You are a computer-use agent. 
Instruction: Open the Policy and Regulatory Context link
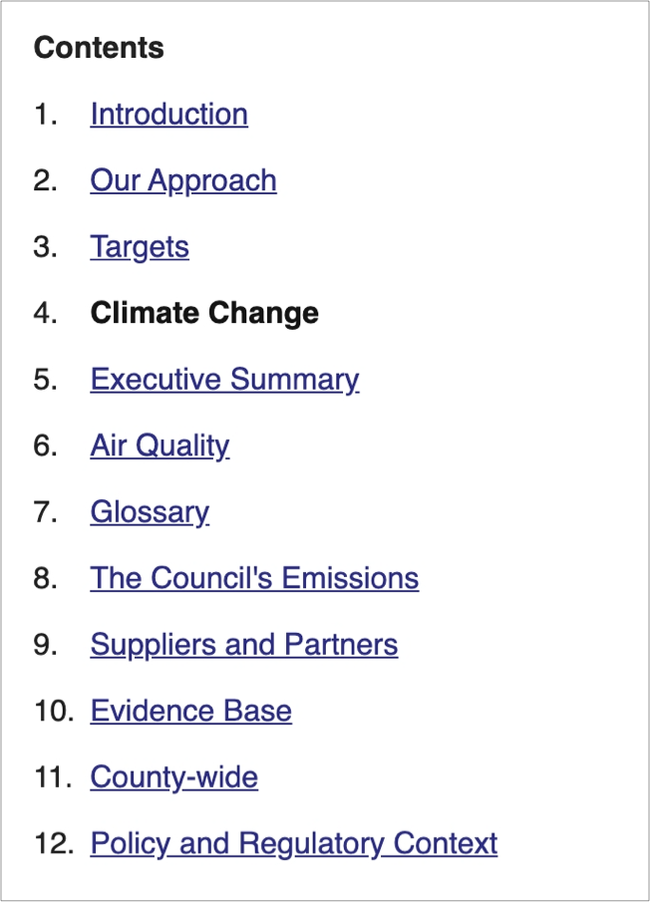294,844
